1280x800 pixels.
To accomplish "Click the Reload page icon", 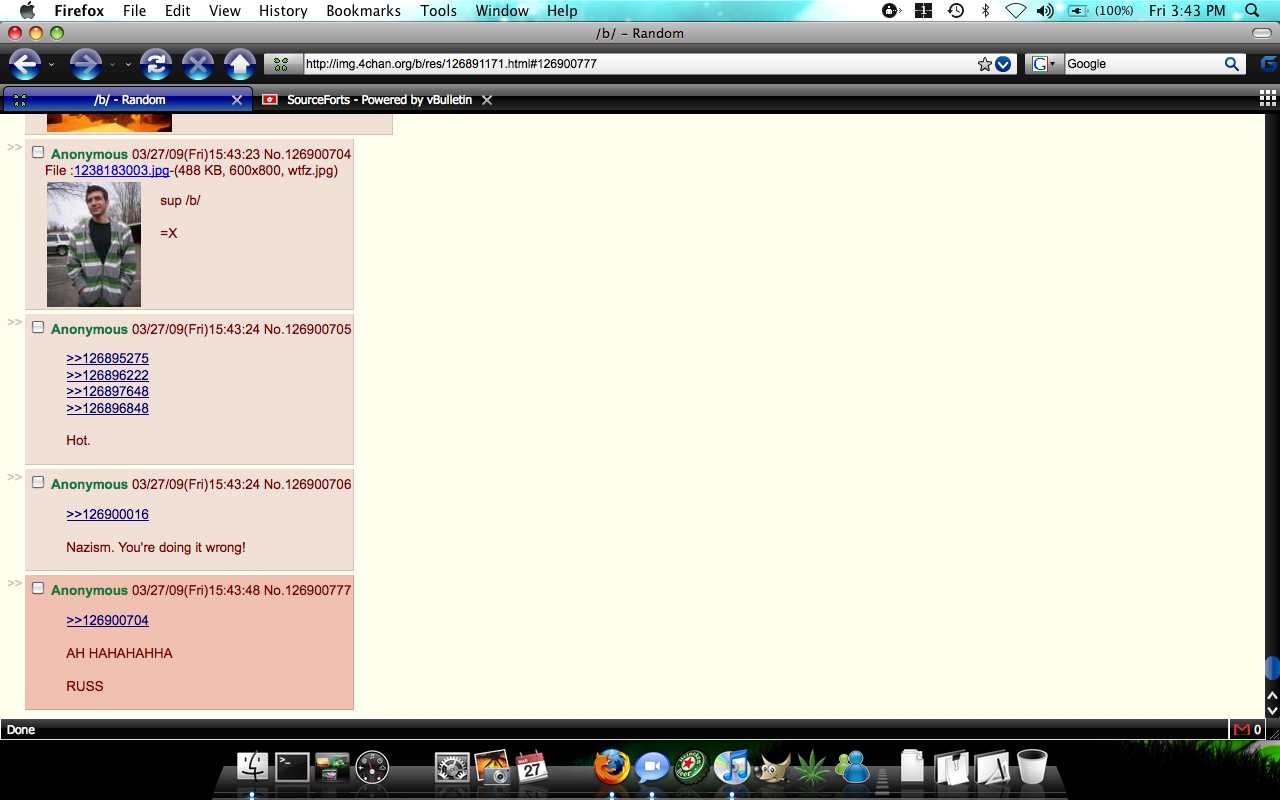I will click(155, 65).
